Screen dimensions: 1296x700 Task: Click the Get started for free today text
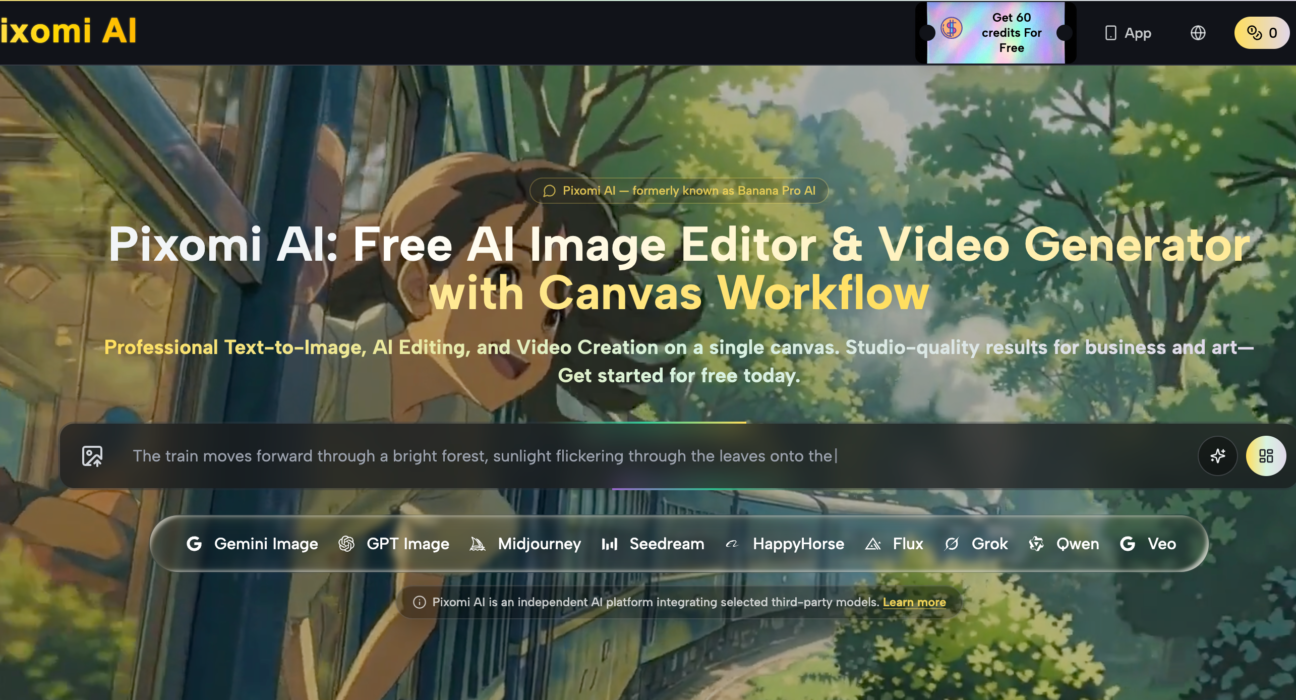(x=679, y=376)
